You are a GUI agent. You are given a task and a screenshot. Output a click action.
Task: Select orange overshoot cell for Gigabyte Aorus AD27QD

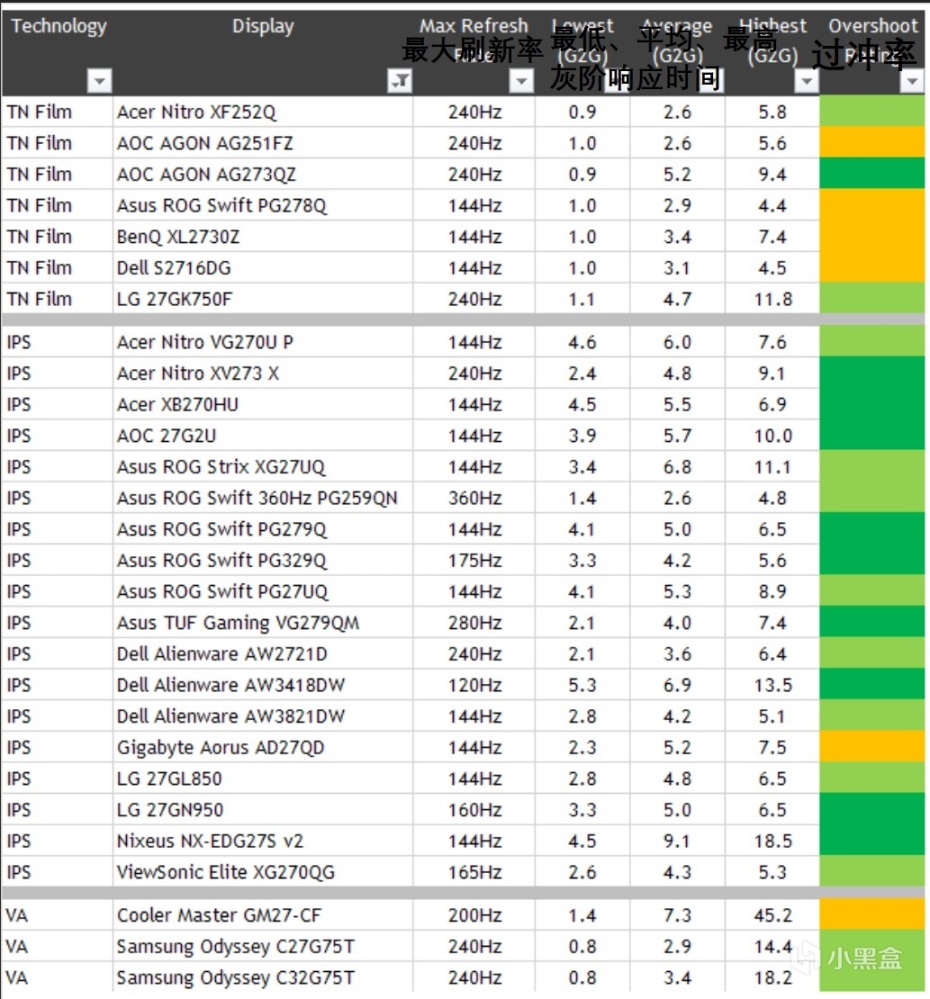point(872,747)
